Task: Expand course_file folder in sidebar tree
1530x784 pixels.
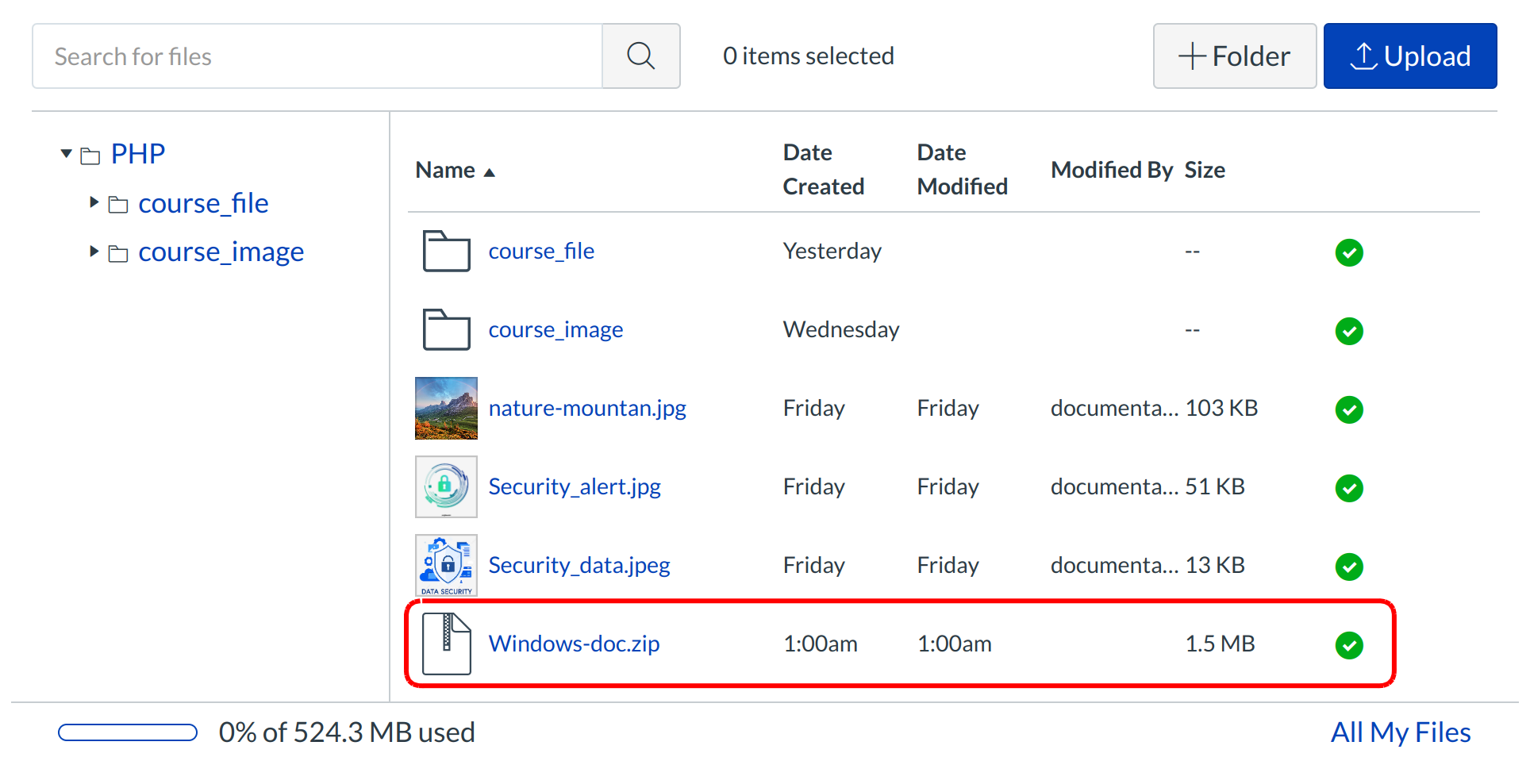Action: coord(94,203)
